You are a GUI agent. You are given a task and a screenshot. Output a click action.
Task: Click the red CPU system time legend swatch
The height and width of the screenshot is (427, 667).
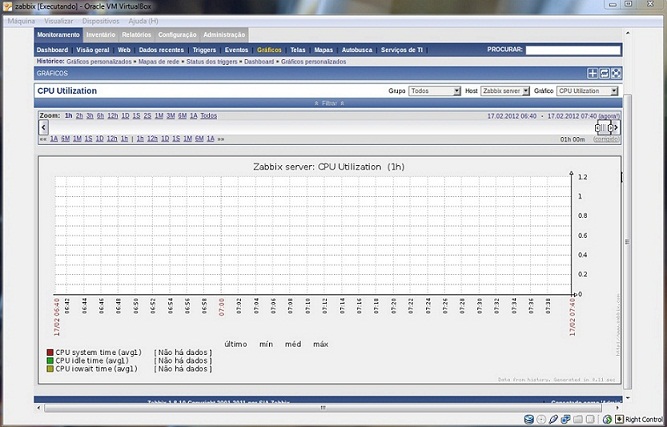pos(50,353)
